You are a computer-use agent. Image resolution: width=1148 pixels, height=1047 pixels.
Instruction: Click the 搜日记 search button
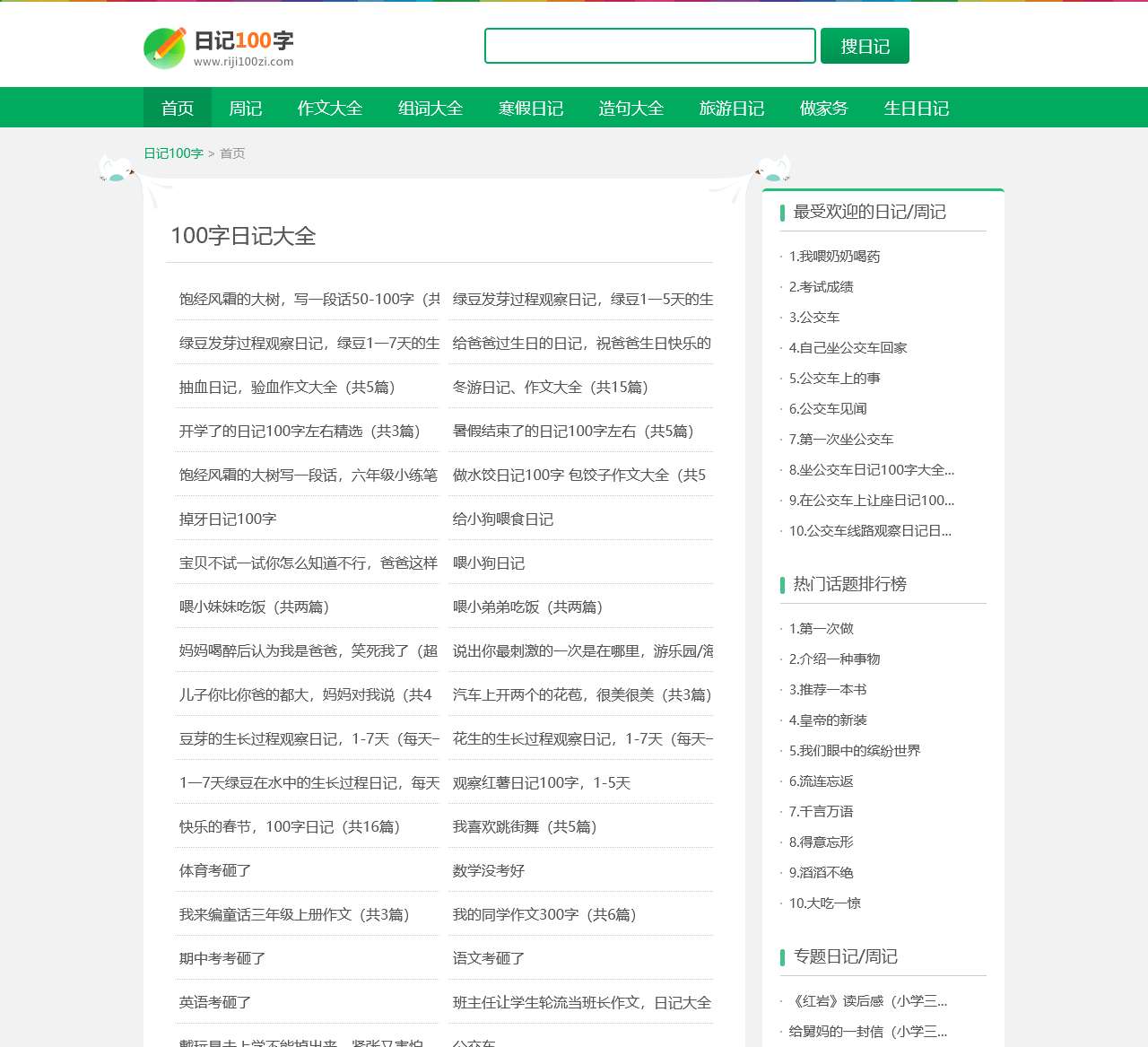863,45
